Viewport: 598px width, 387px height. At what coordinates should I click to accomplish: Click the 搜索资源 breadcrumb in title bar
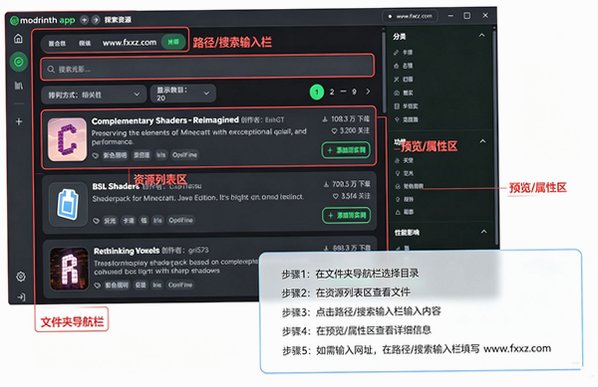point(118,19)
